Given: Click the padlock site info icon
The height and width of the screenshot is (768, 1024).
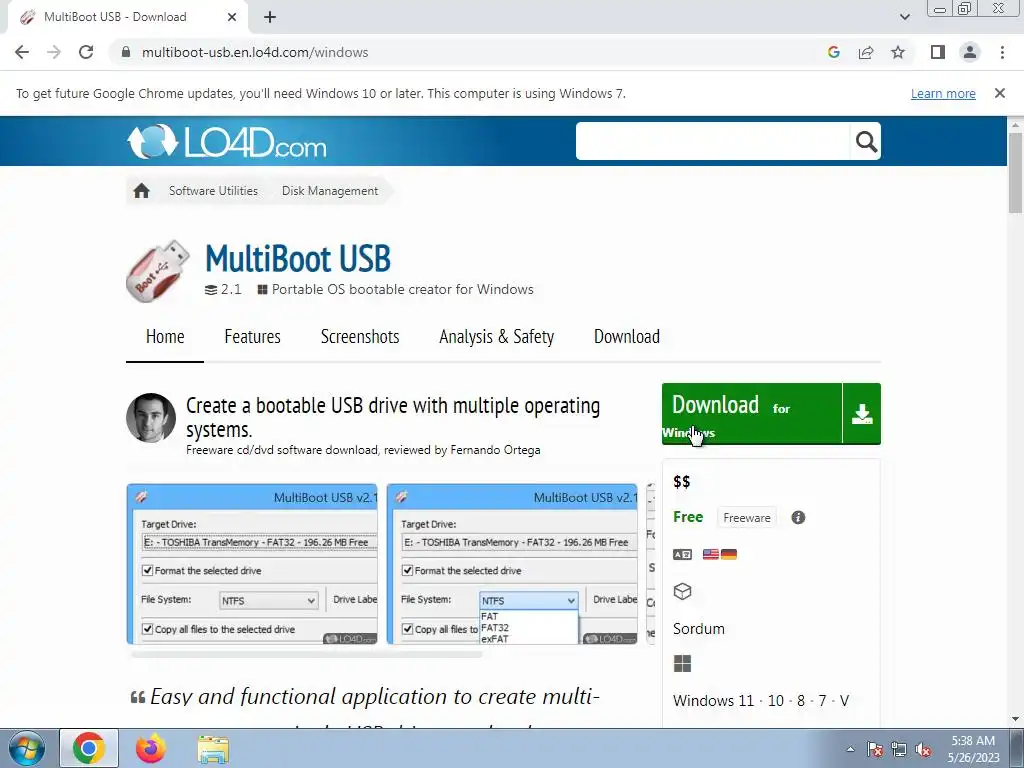Looking at the screenshot, I should 126,52.
